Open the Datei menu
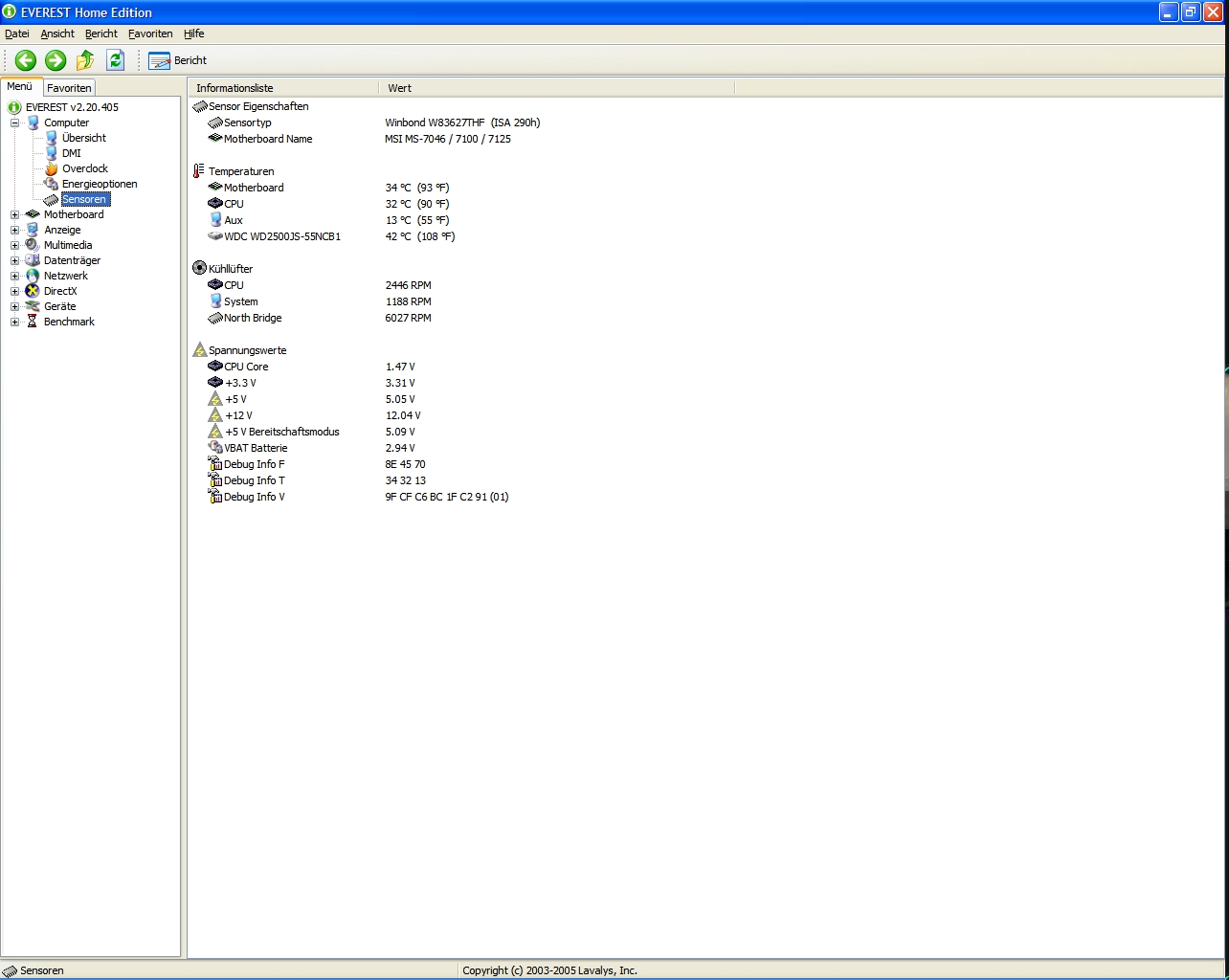1229x980 pixels. tap(17, 33)
